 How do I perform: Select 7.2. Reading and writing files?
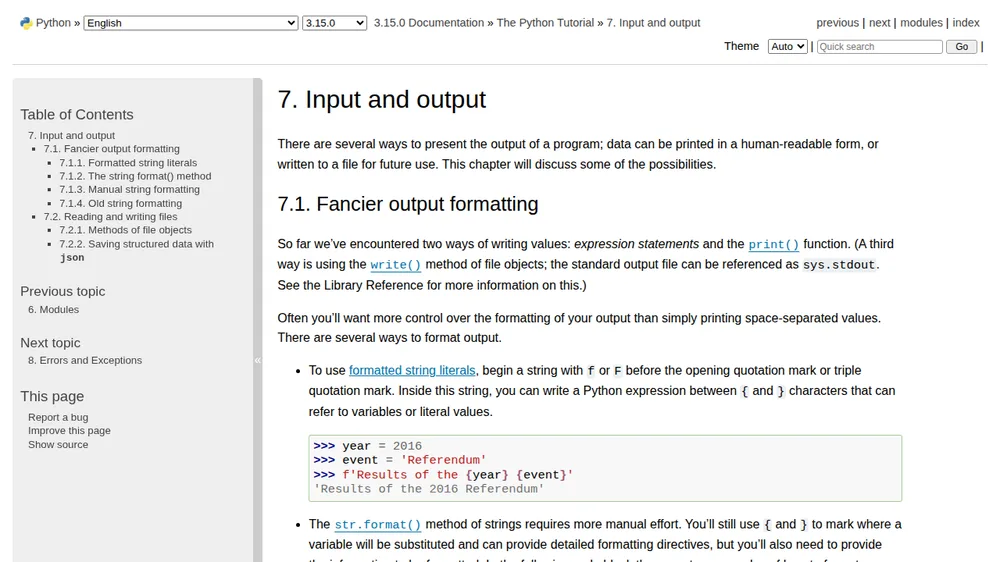(x=110, y=217)
